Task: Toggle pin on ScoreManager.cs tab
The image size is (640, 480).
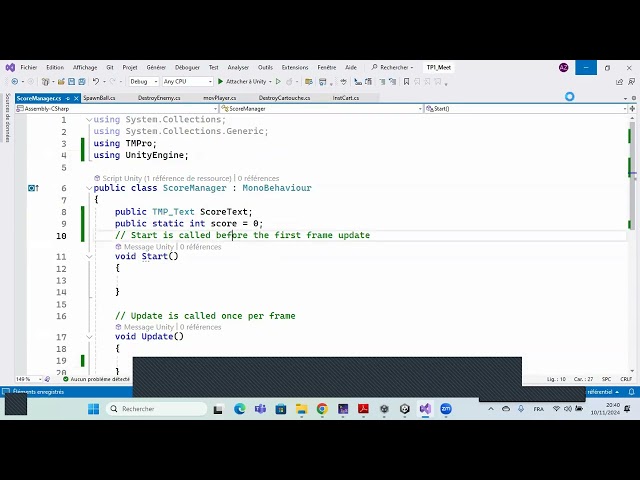Action: click(x=68, y=98)
